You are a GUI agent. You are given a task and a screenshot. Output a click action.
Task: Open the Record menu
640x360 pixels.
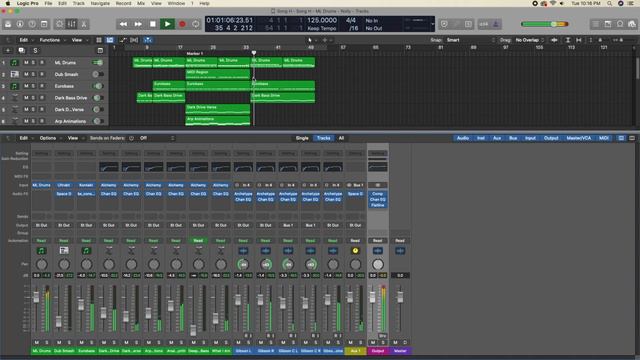click(x=123, y=3)
